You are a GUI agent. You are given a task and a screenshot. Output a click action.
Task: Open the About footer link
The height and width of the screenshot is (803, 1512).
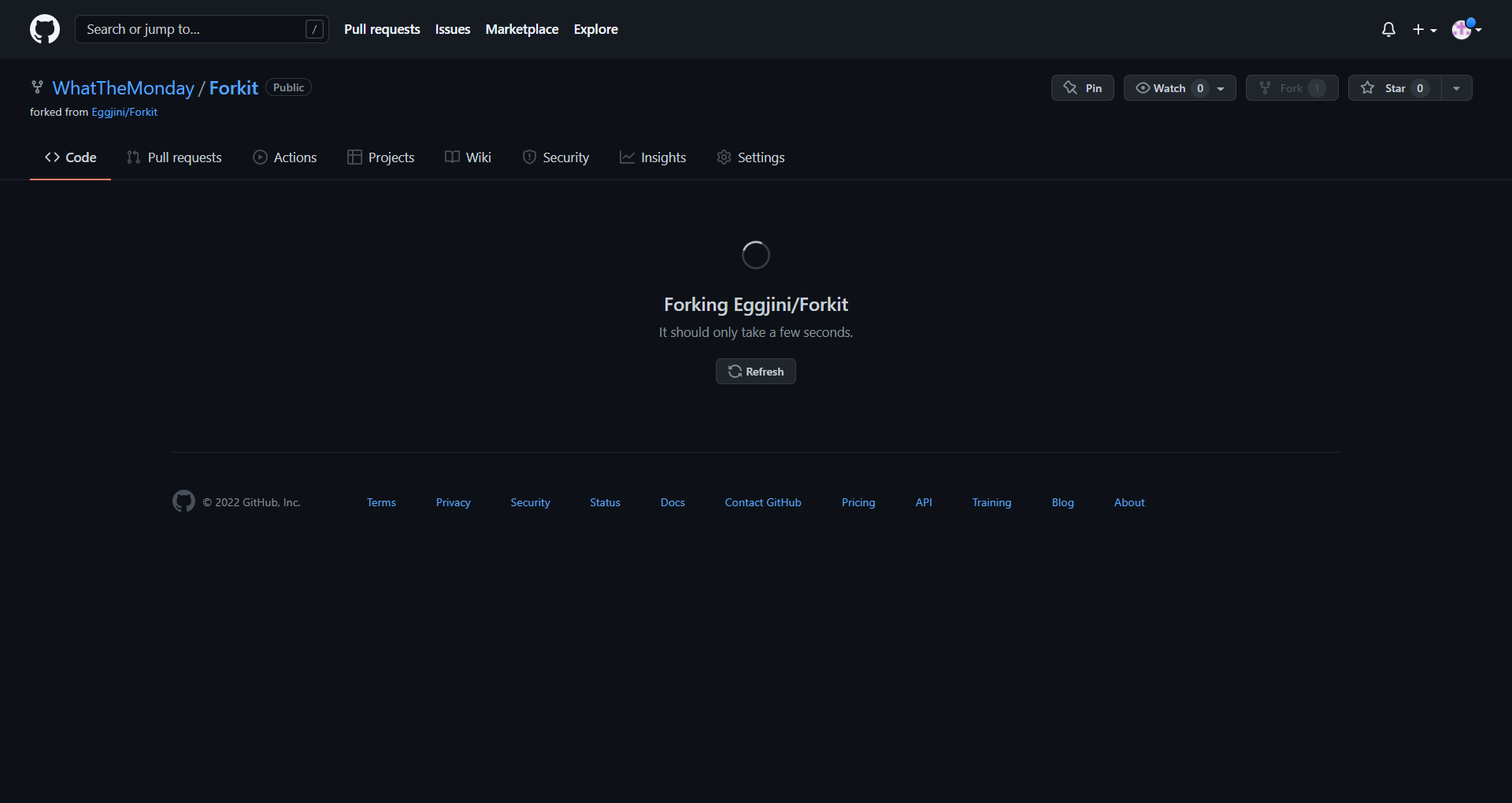click(x=1129, y=502)
